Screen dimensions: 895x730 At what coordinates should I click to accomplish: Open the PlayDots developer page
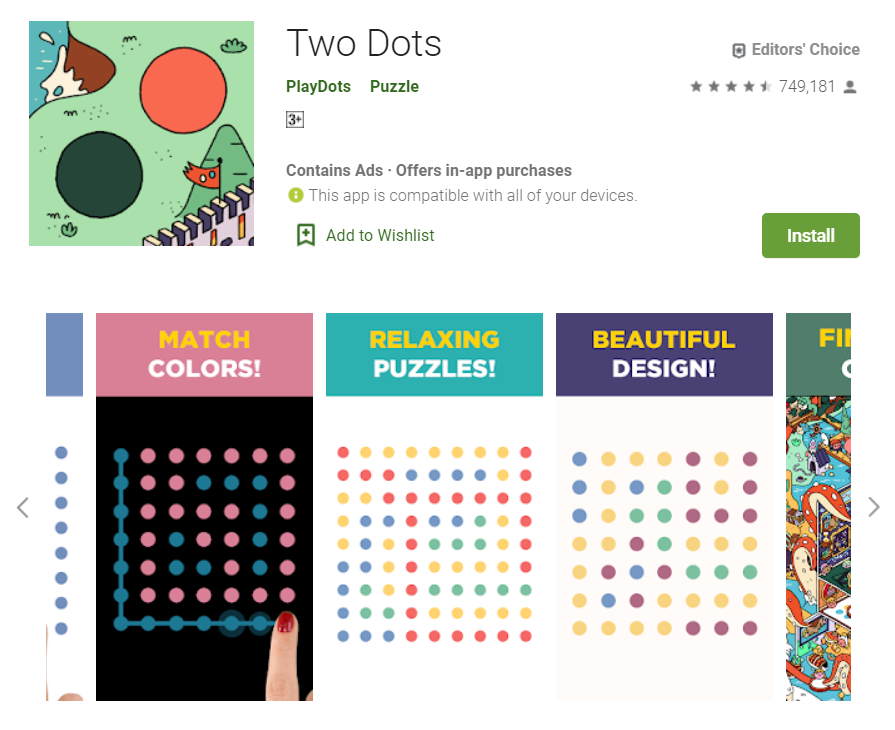[x=318, y=87]
